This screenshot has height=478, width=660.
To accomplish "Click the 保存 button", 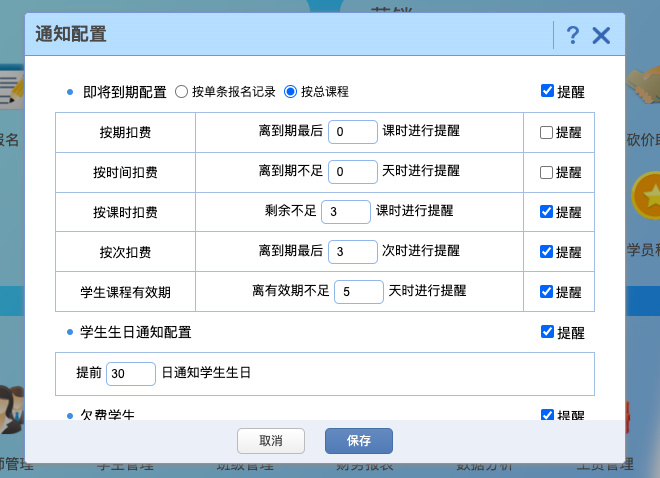I will pyautogui.click(x=359, y=441).
